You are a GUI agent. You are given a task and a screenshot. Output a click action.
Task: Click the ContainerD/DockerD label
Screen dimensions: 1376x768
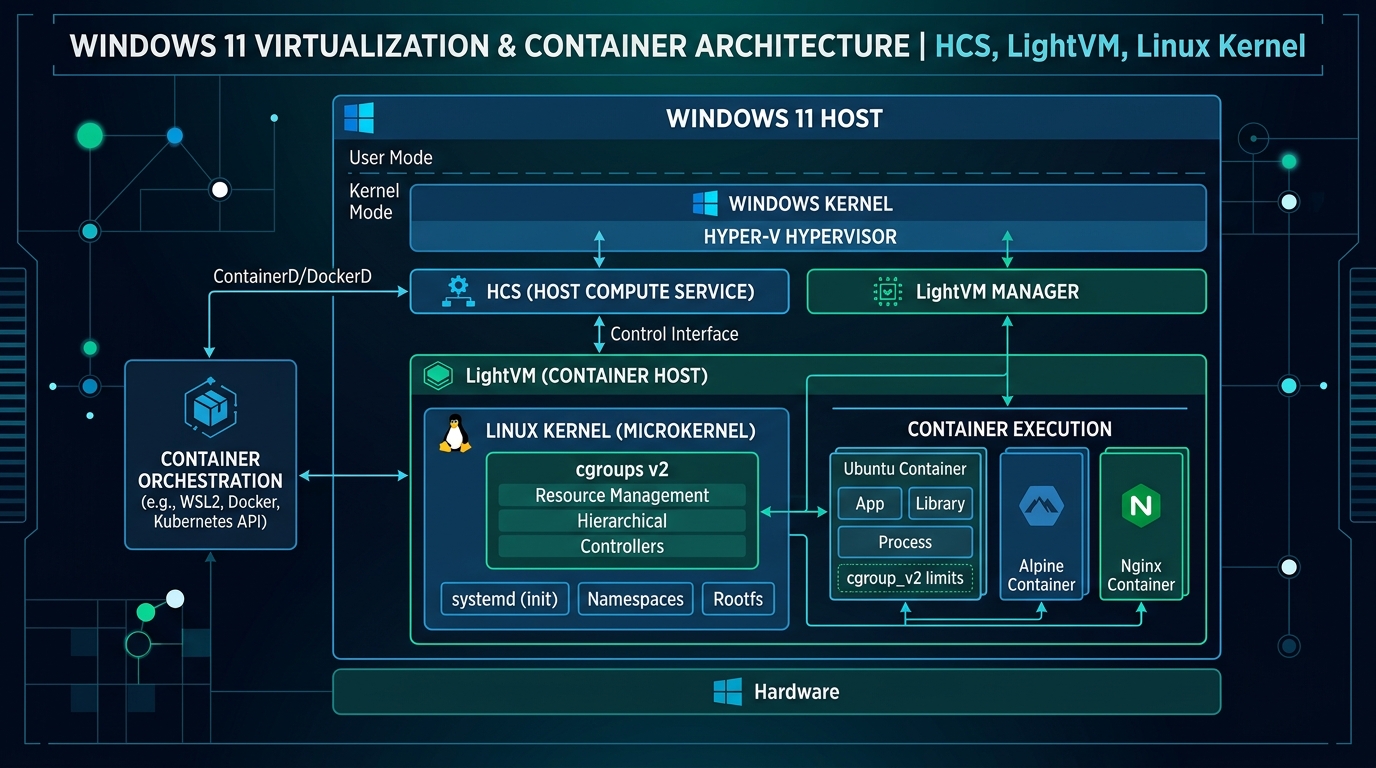click(292, 275)
